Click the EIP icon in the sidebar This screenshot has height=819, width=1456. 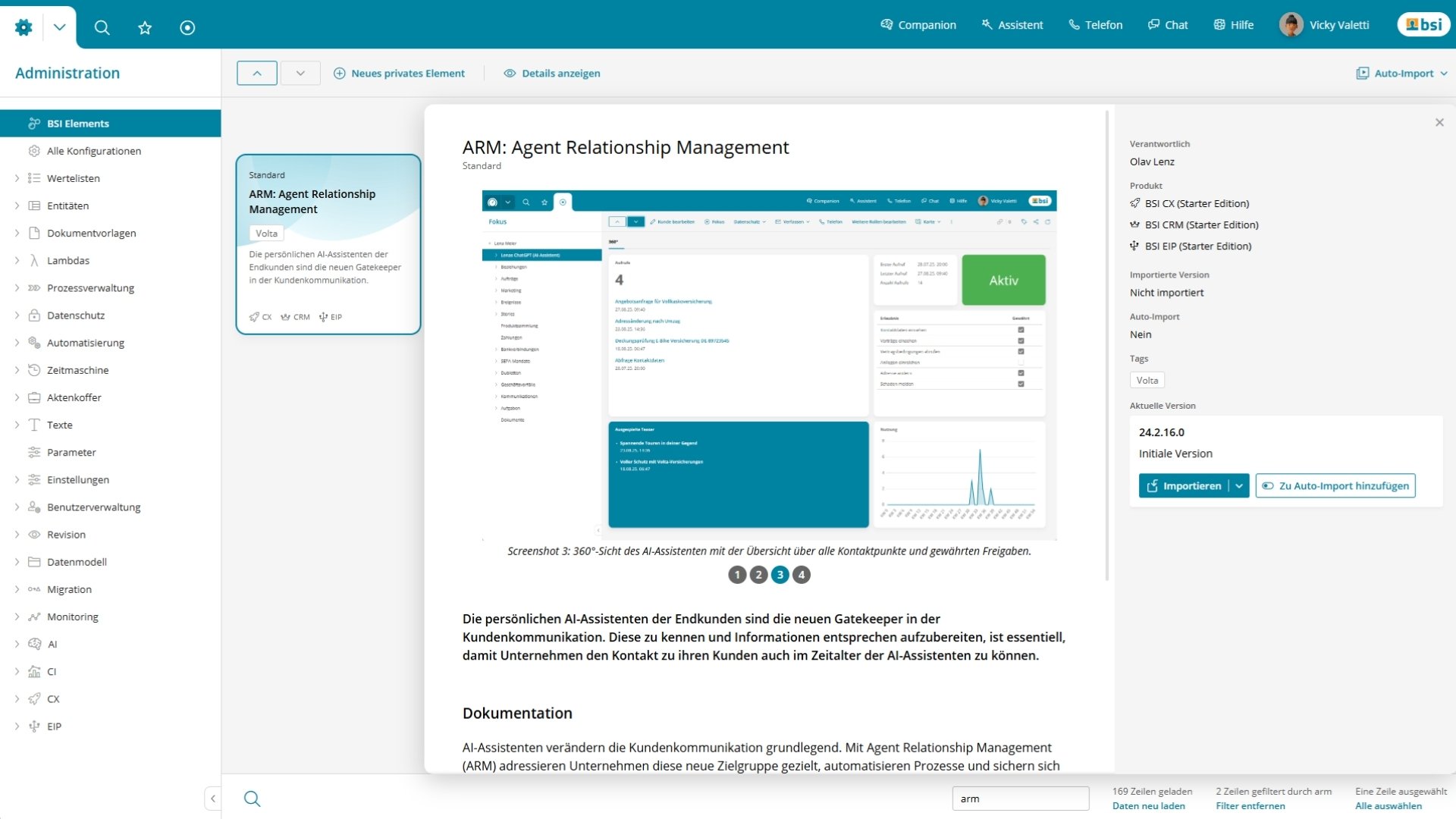pyautogui.click(x=33, y=726)
